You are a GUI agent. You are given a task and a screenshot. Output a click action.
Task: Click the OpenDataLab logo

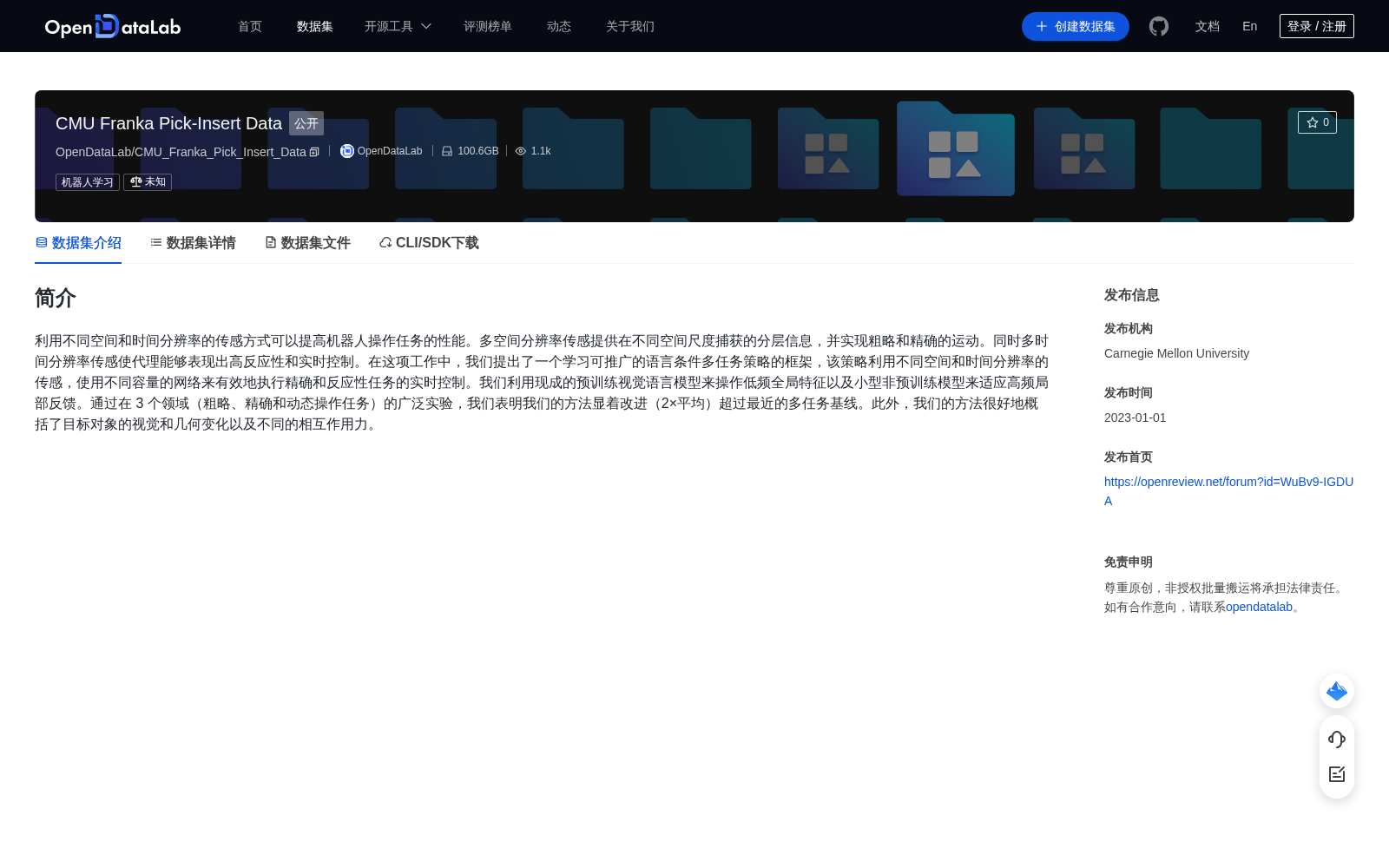coord(113,26)
